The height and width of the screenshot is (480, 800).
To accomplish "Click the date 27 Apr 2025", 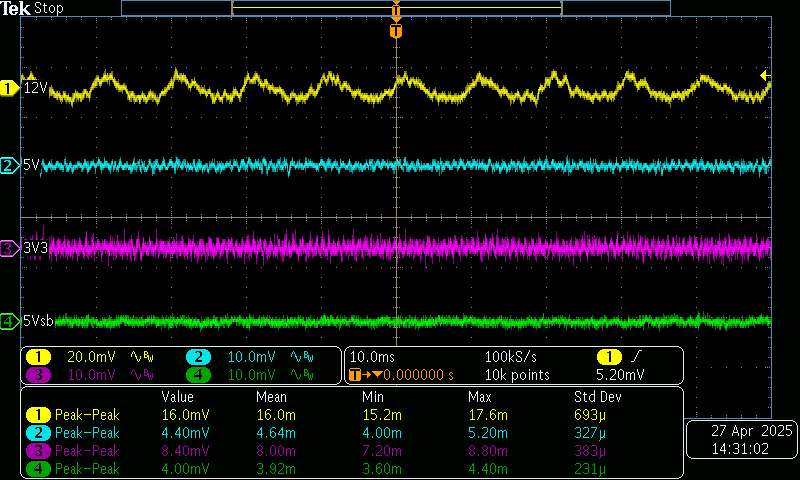I will pyautogui.click(x=752, y=431).
